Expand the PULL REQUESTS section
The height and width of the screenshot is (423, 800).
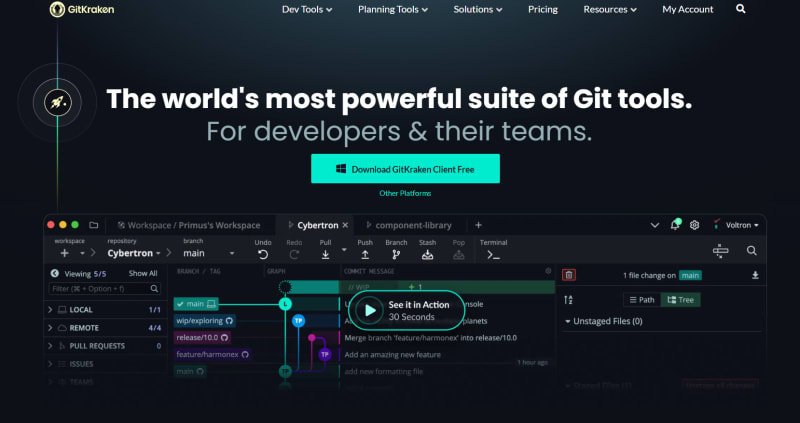click(x=51, y=346)
